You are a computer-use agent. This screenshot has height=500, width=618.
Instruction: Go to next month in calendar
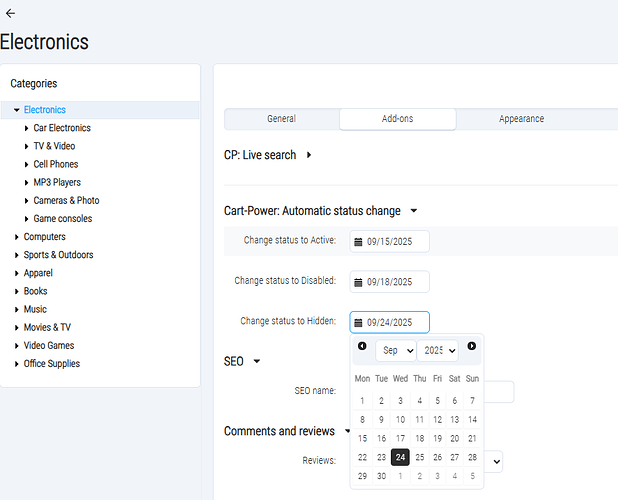(472, 346)
